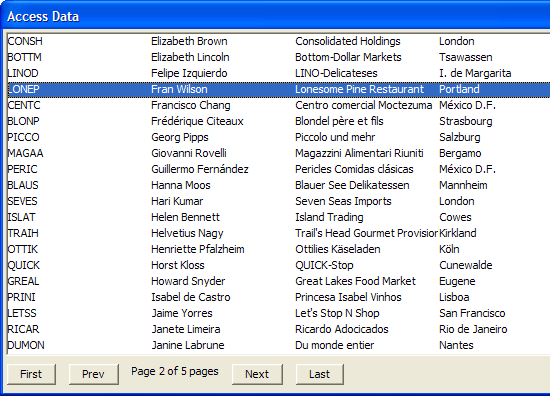The height and width of the screenshot is (396, 550).
Task: Click company Seven Seas Imports
Action: tap(343, 201)
